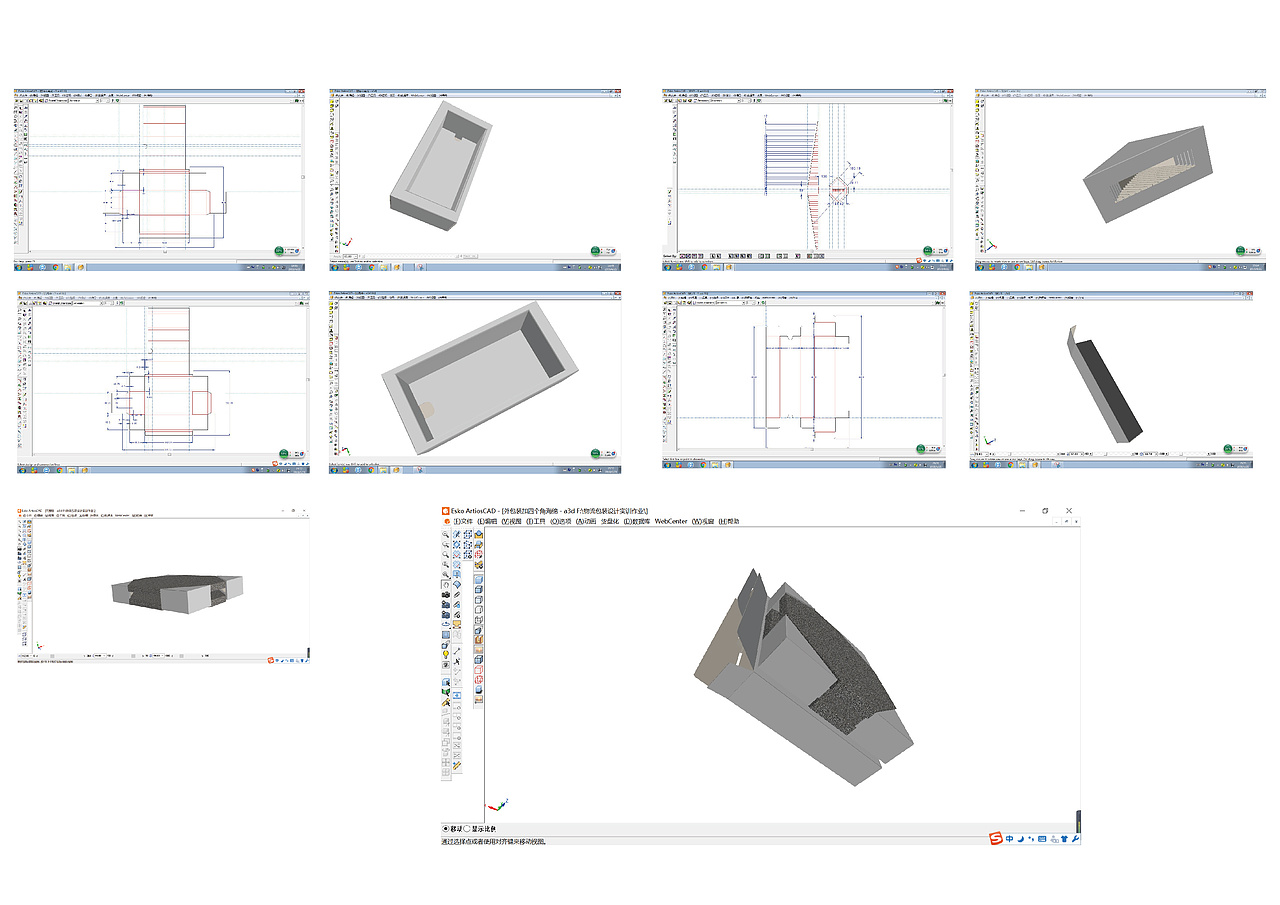Open the (W)窗口 menu
Screen dimensions: 1280x905
703,521
